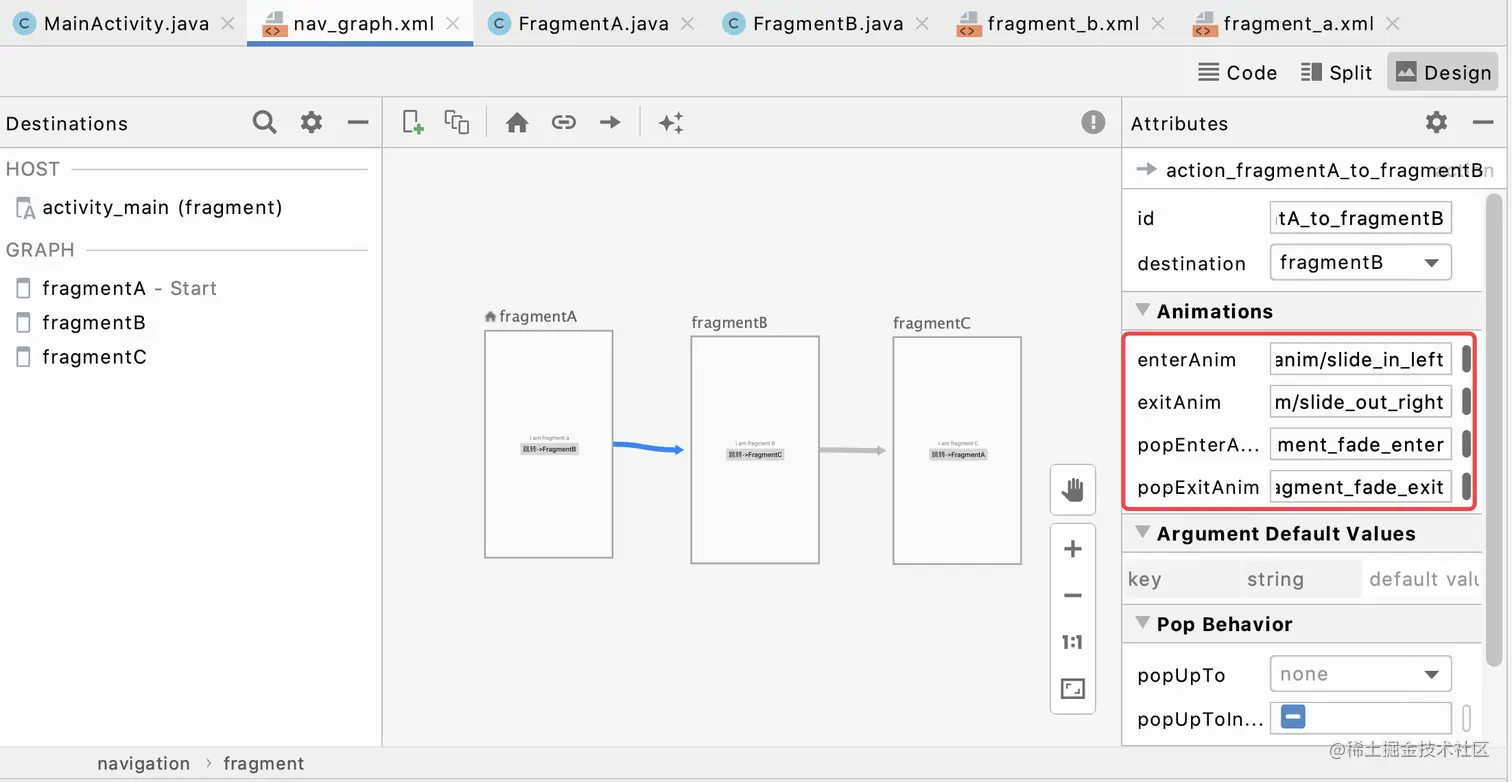This screenshot has height=782, width=1512.
Task: Click the default value argument cell
Action: click(x=1422, y=579)
